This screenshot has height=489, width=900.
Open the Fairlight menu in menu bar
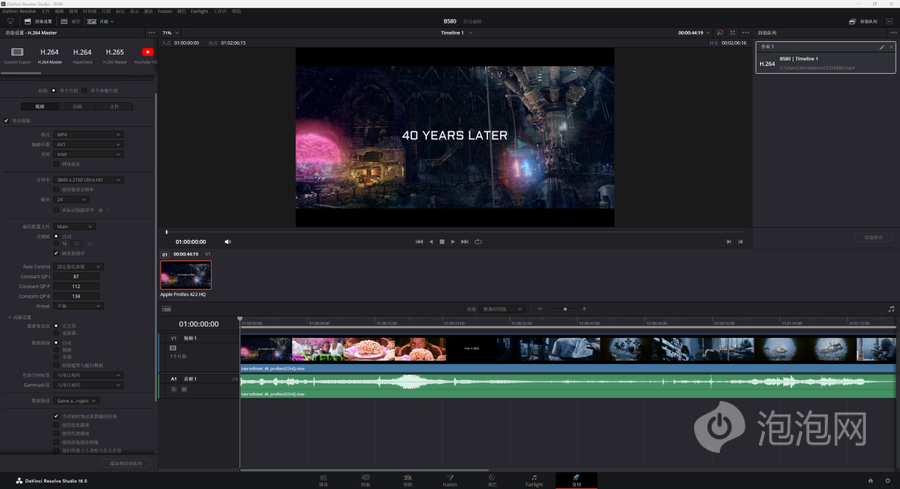[200, 11]
